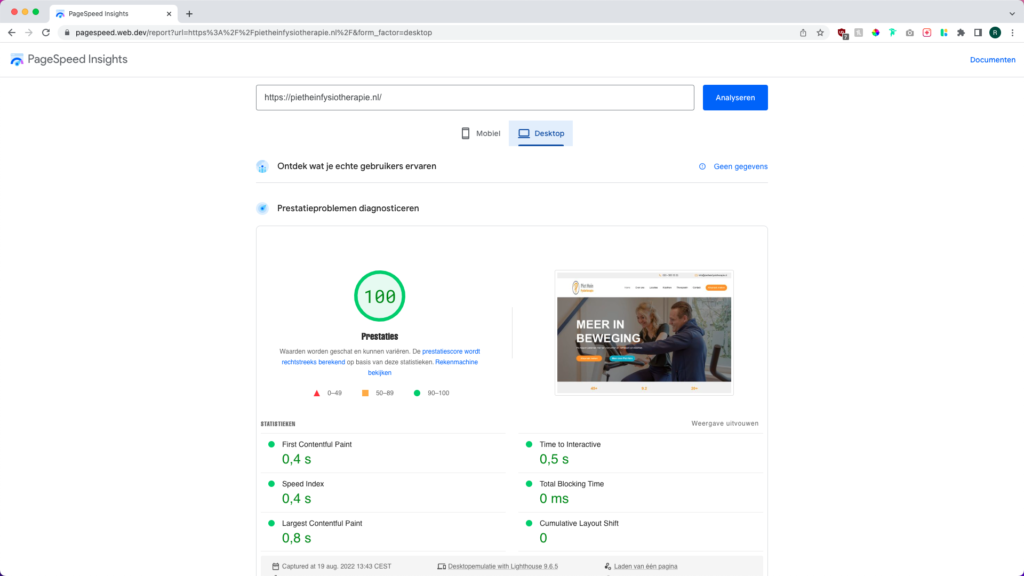Open the Chrome extensions puzzle icon

click(961, 32)
